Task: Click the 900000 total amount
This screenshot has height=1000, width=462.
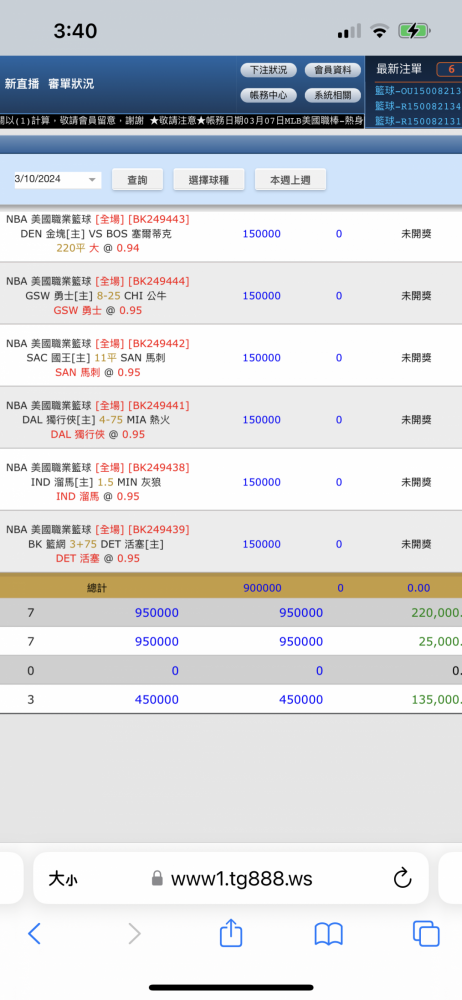Action: 262,588
